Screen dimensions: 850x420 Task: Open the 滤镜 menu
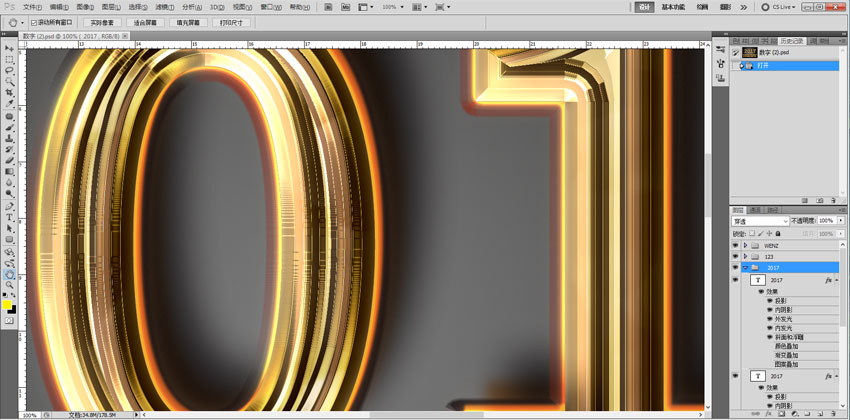[x=163, y=7]
